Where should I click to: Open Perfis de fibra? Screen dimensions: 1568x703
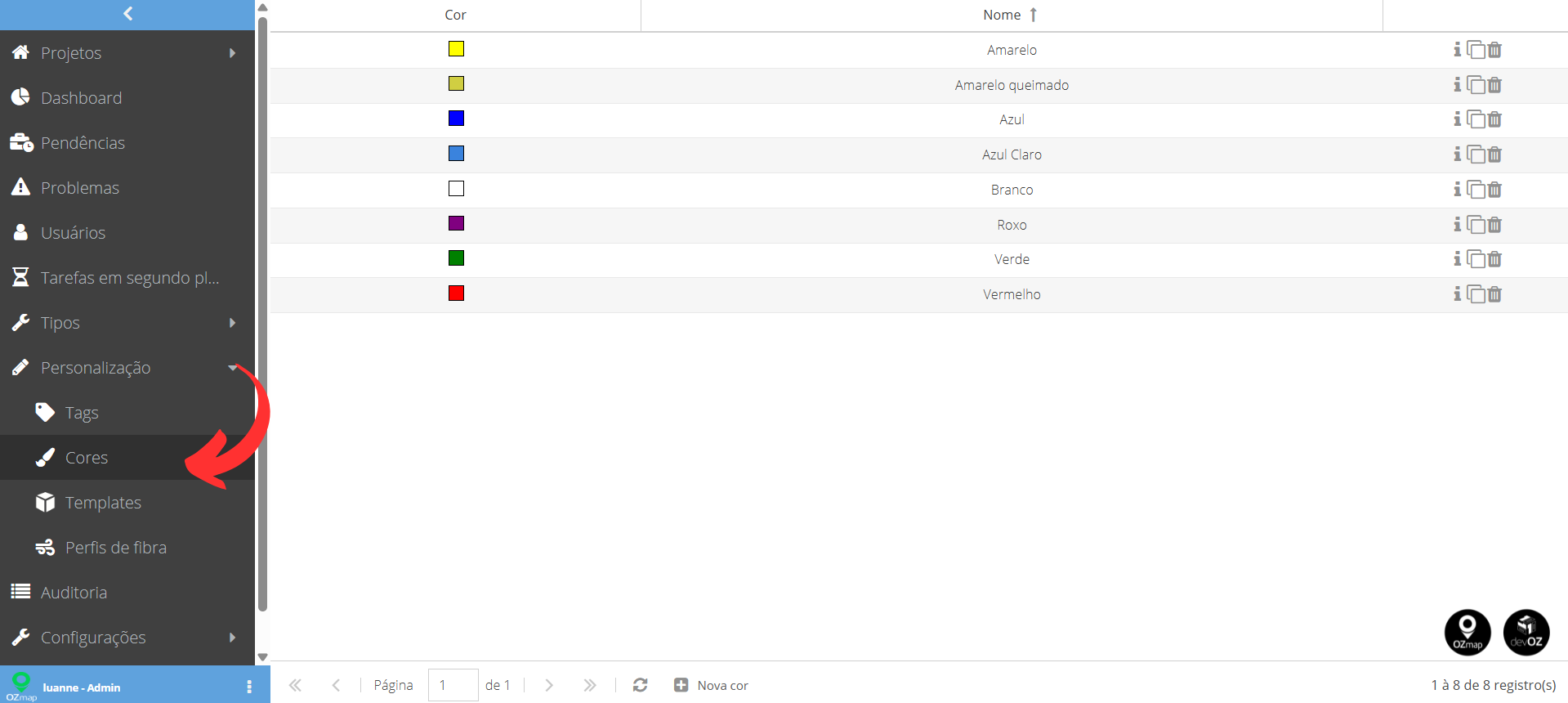(127, 548)
